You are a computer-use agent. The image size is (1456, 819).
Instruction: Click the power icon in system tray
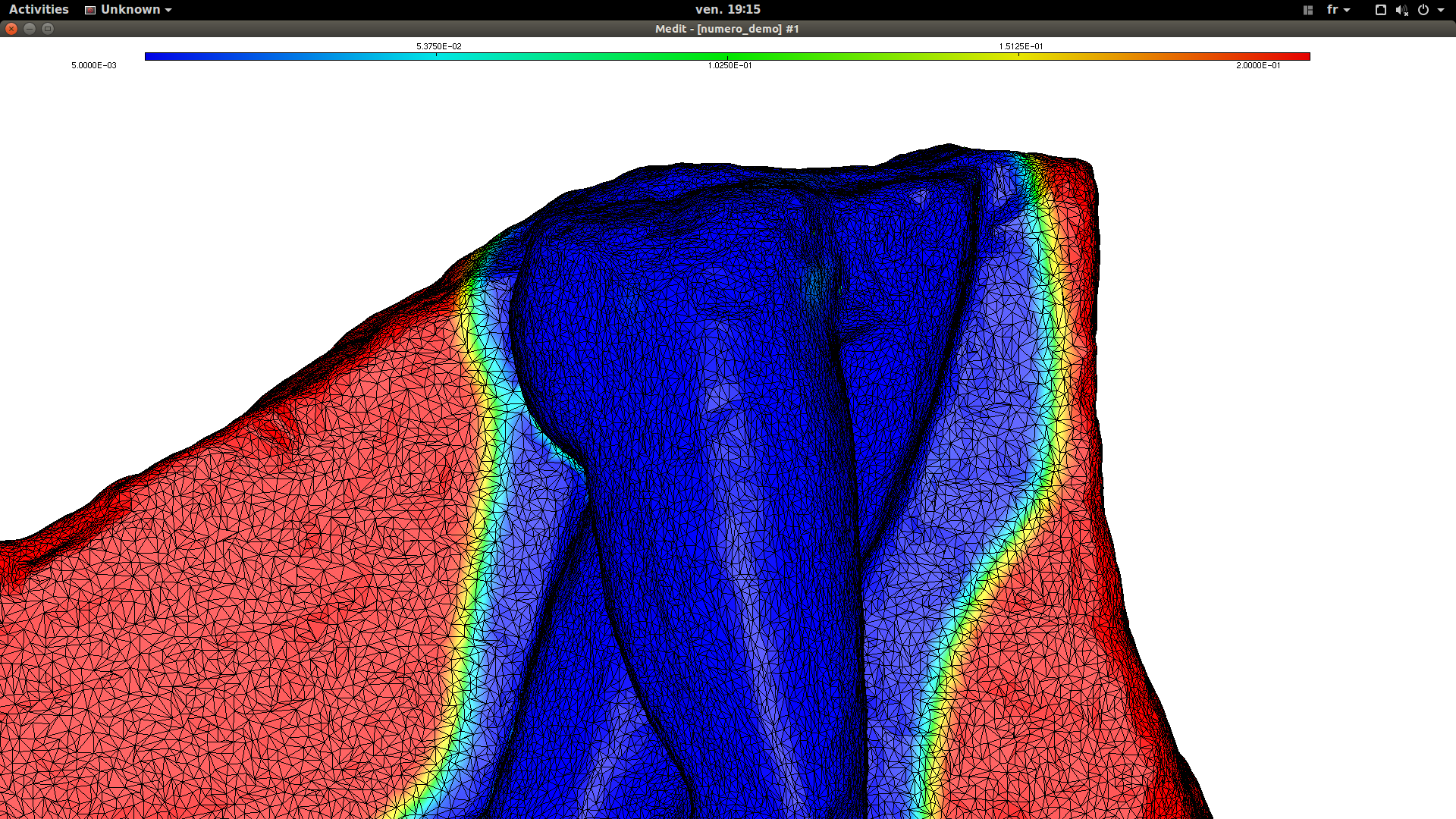(x=1423, y=10)
